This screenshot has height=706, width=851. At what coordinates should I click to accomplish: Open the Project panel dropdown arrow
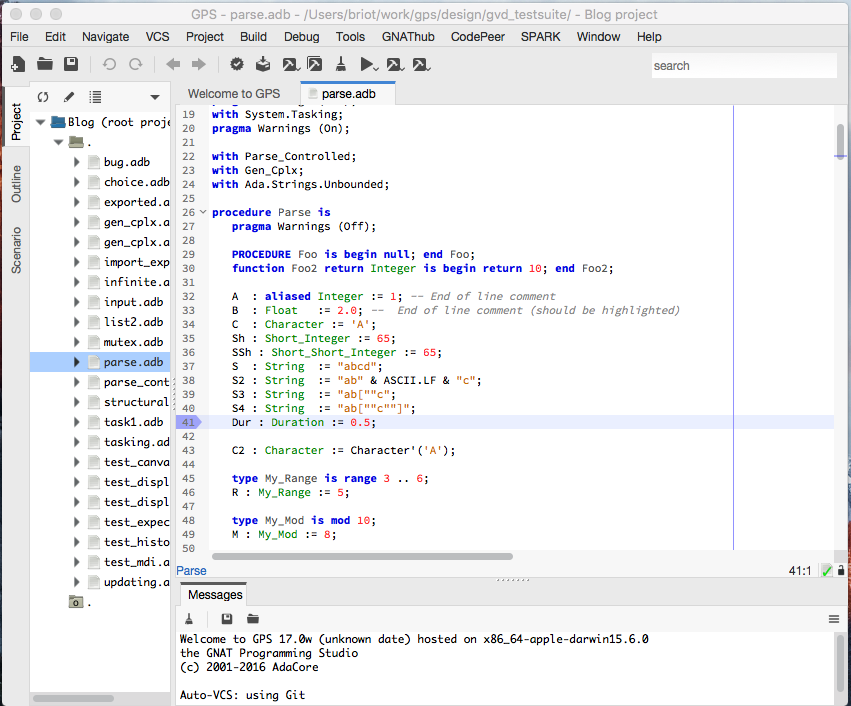[x=153, y=97]
